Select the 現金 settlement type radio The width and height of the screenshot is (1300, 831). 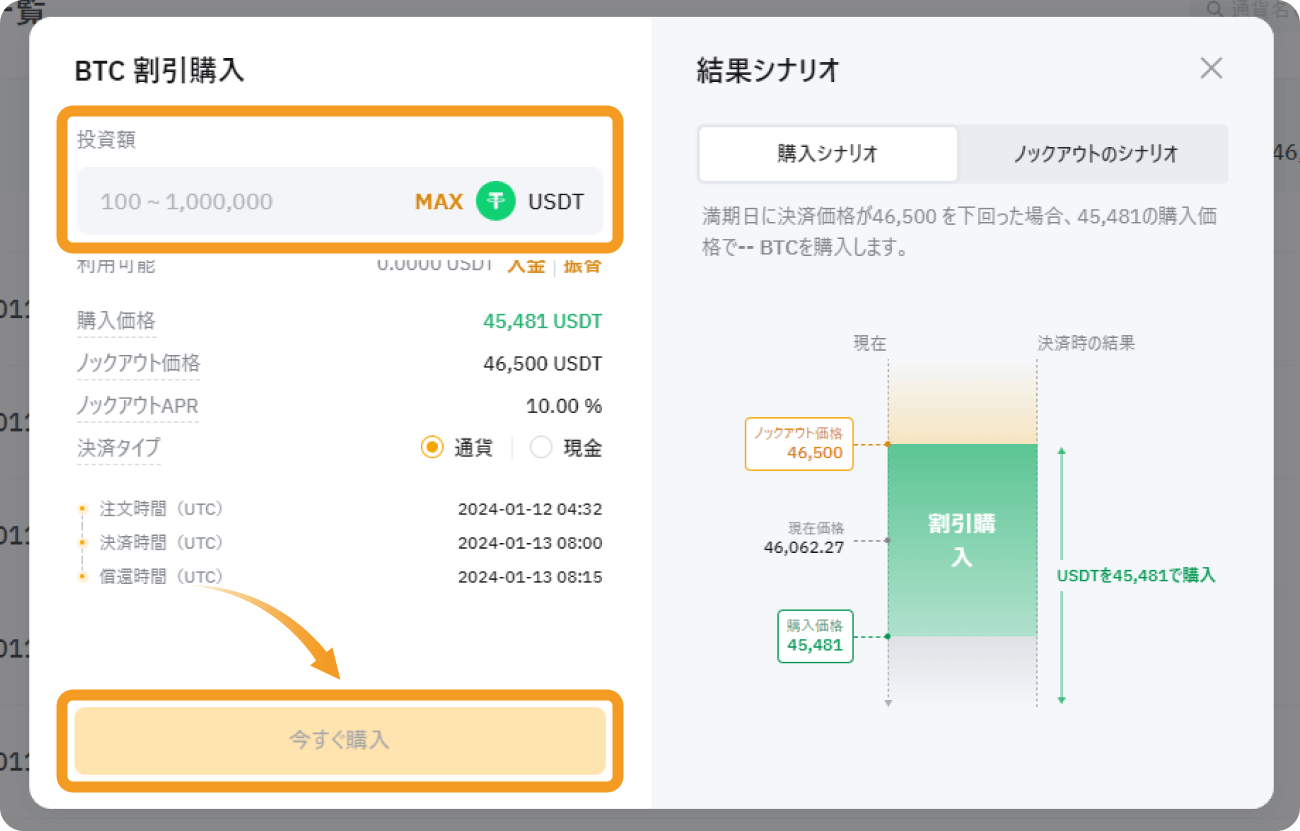pos(541,447)
